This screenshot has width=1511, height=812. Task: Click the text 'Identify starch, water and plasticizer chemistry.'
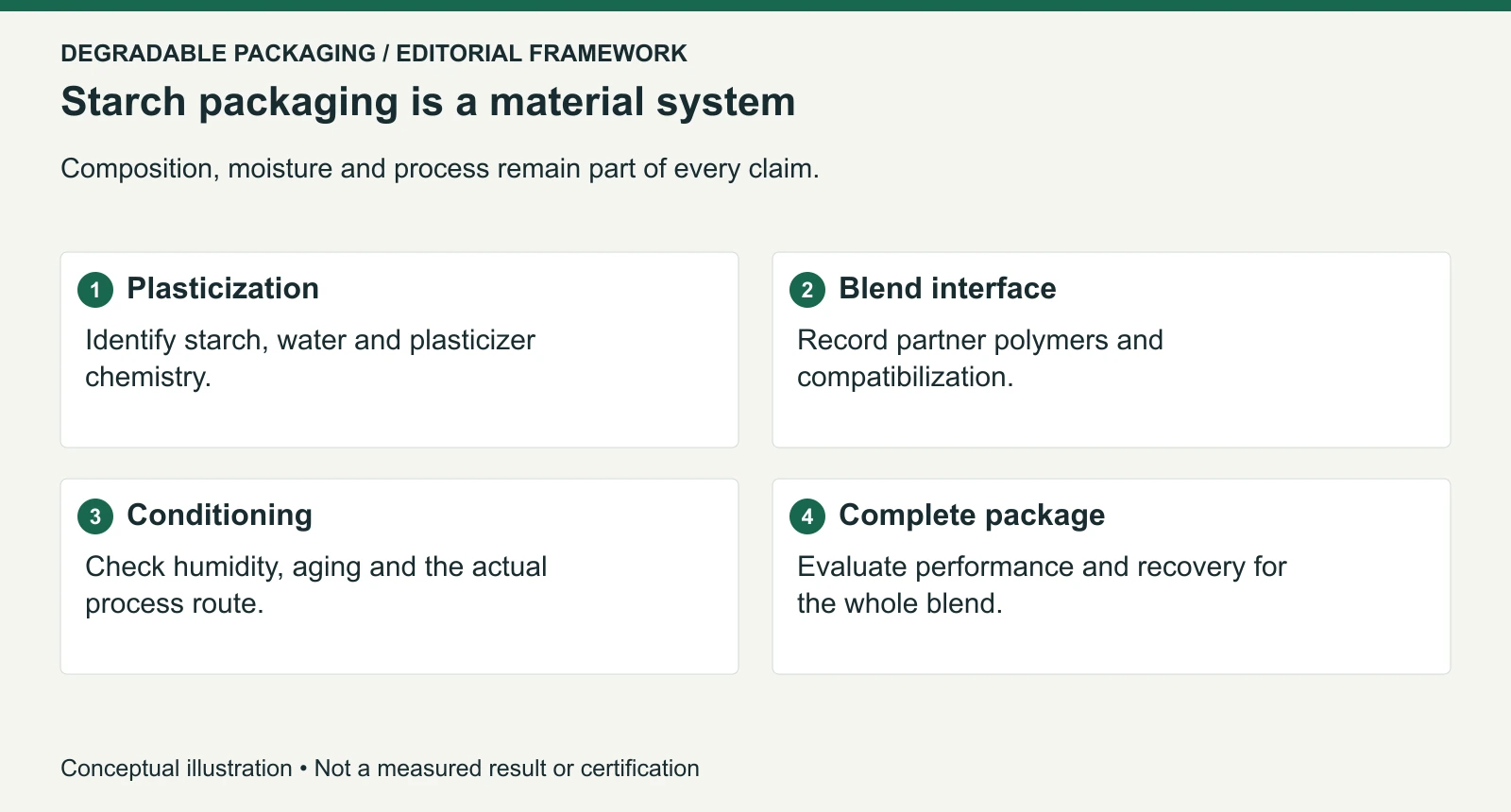click(311, 359)
